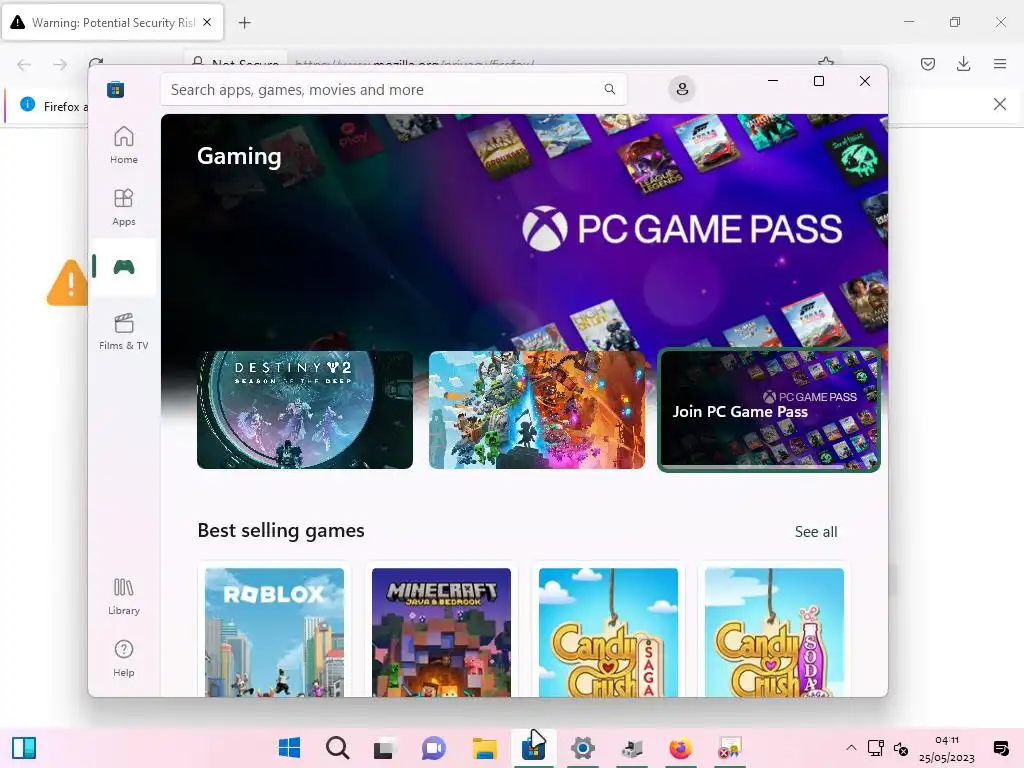Open Settings gear on the taskbar
Image resolution: width=1024 pixels, height=768 pixels.
tap(583, 748)
